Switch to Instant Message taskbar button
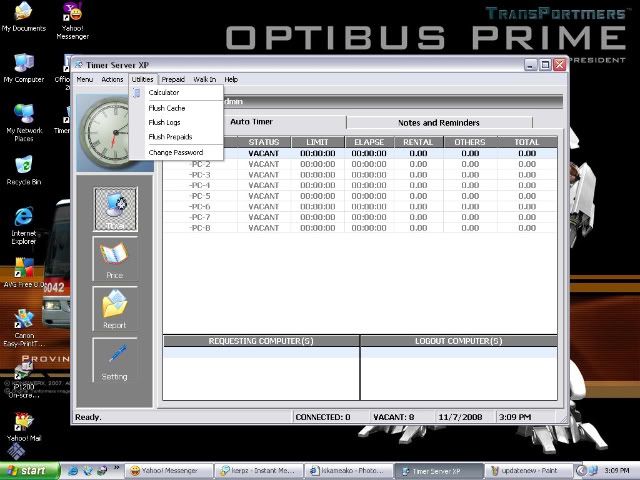This screenshot has width=640, height=480. point(259,471)
